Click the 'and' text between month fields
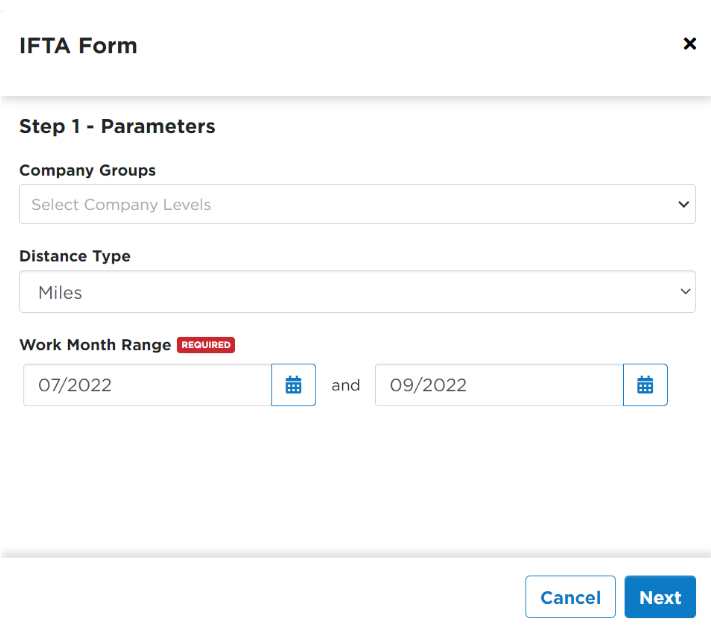Viewport: 711px width, 631px height. tap(346, 385)
